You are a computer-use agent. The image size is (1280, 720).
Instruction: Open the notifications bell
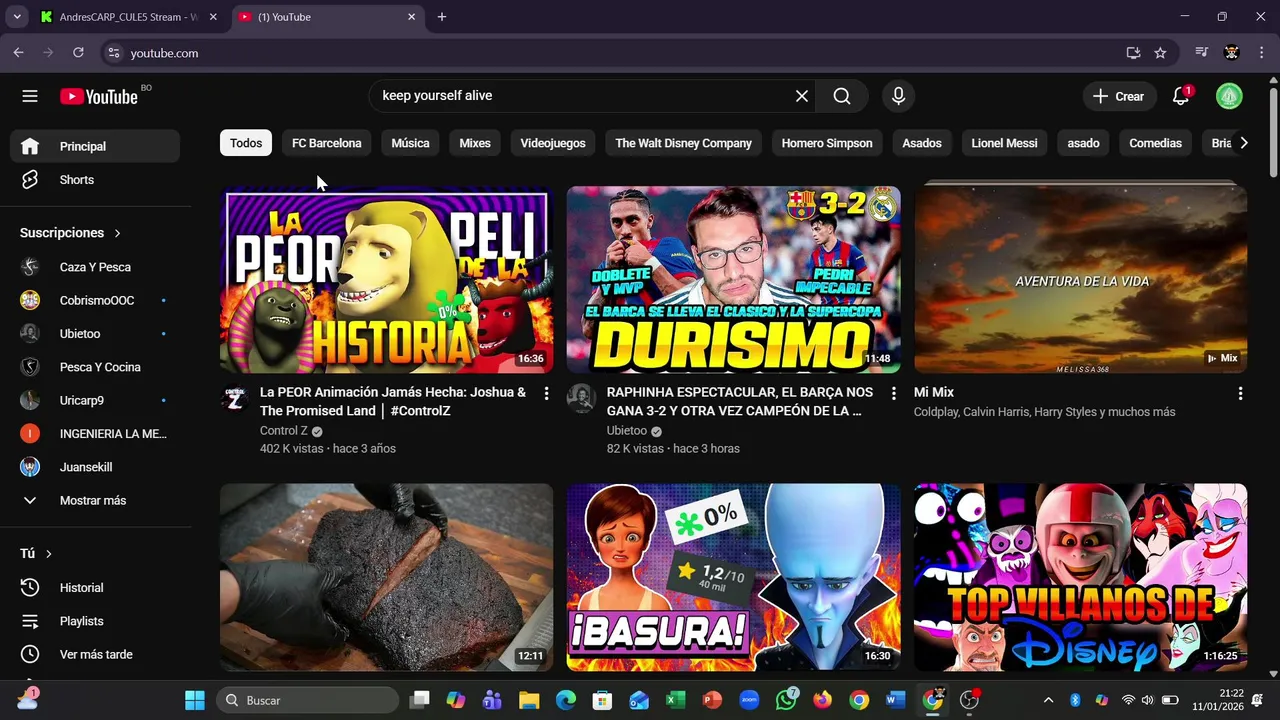pyautogui.click(x=1181, y=96)
